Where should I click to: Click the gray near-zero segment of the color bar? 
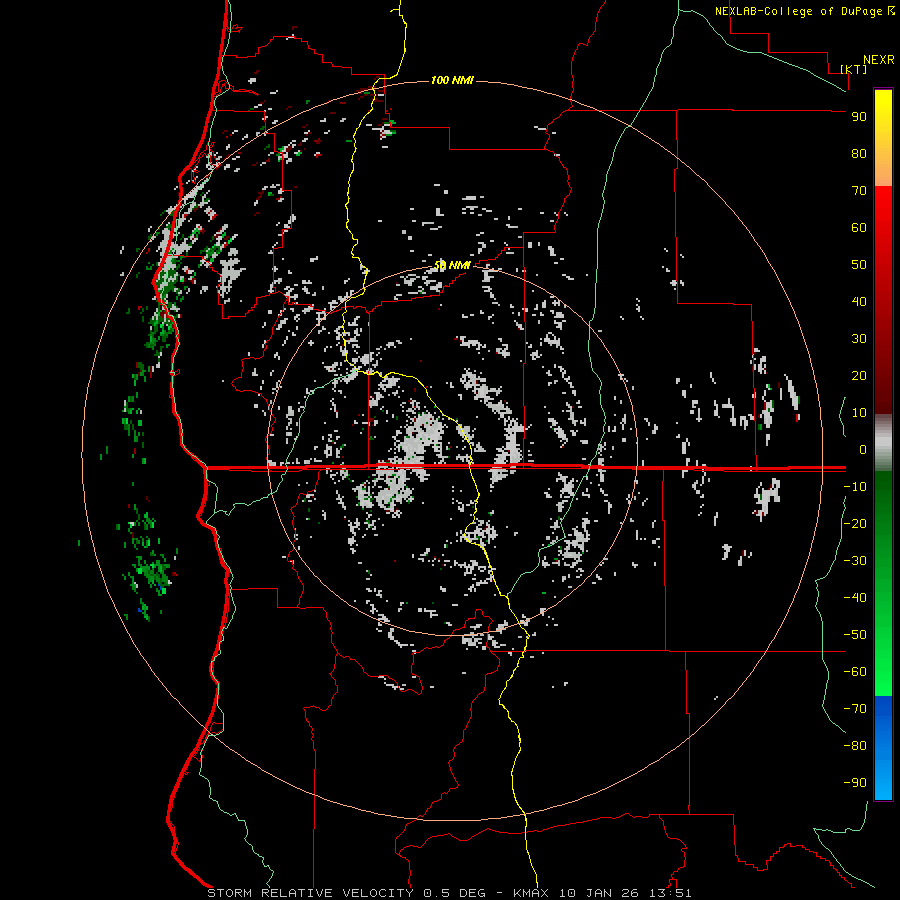[883, 443]
